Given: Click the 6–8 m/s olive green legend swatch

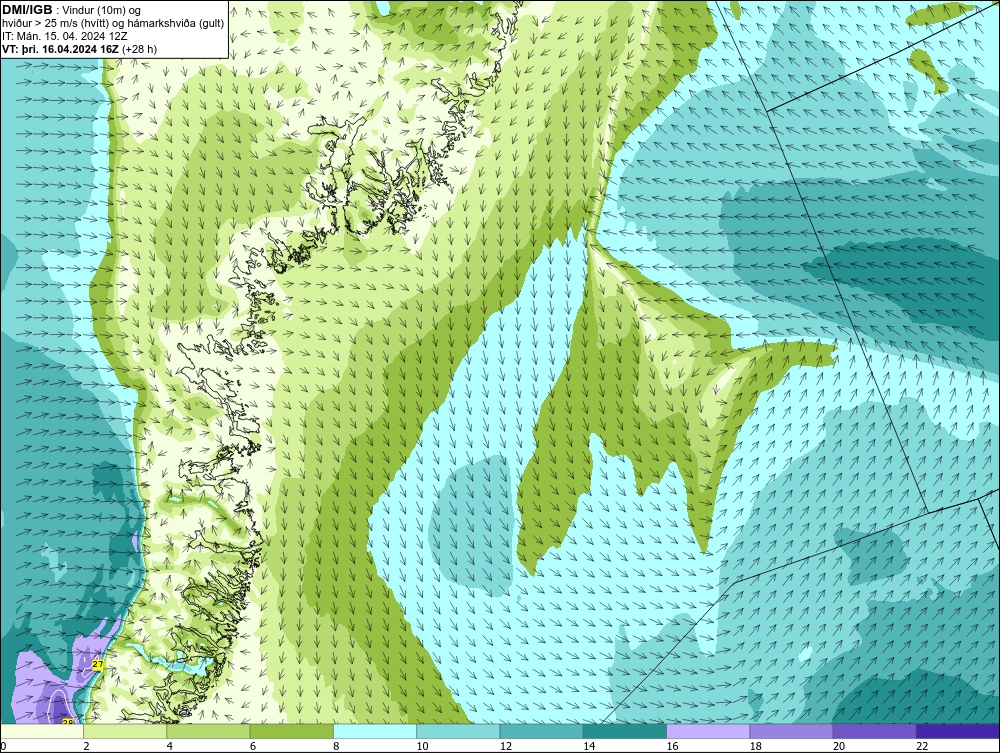Looking at the screenshot, I should coord(291,731).
